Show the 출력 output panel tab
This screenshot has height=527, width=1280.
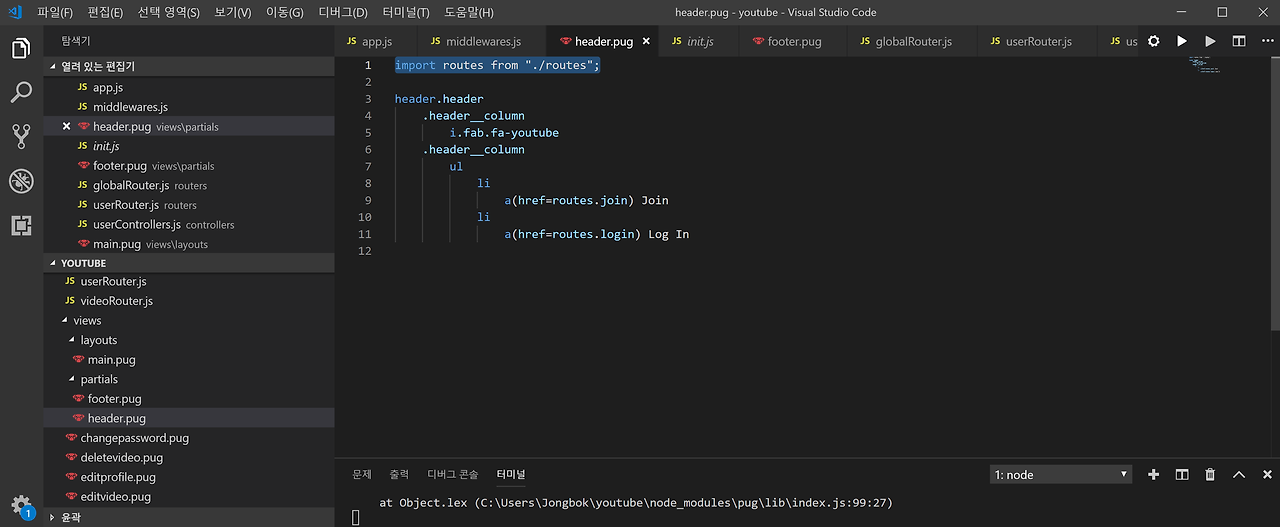click(399, 474)
